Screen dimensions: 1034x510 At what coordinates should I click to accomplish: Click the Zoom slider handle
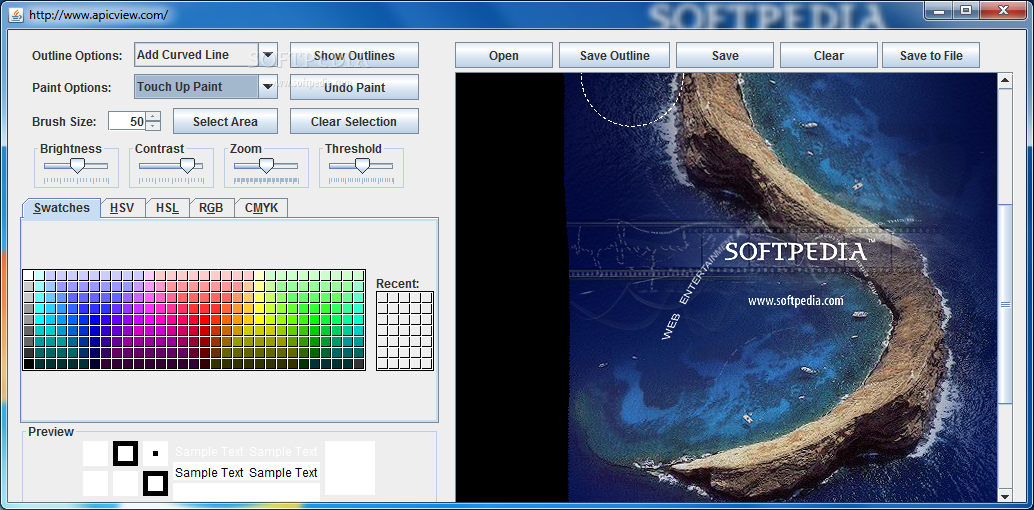(266, 166)
